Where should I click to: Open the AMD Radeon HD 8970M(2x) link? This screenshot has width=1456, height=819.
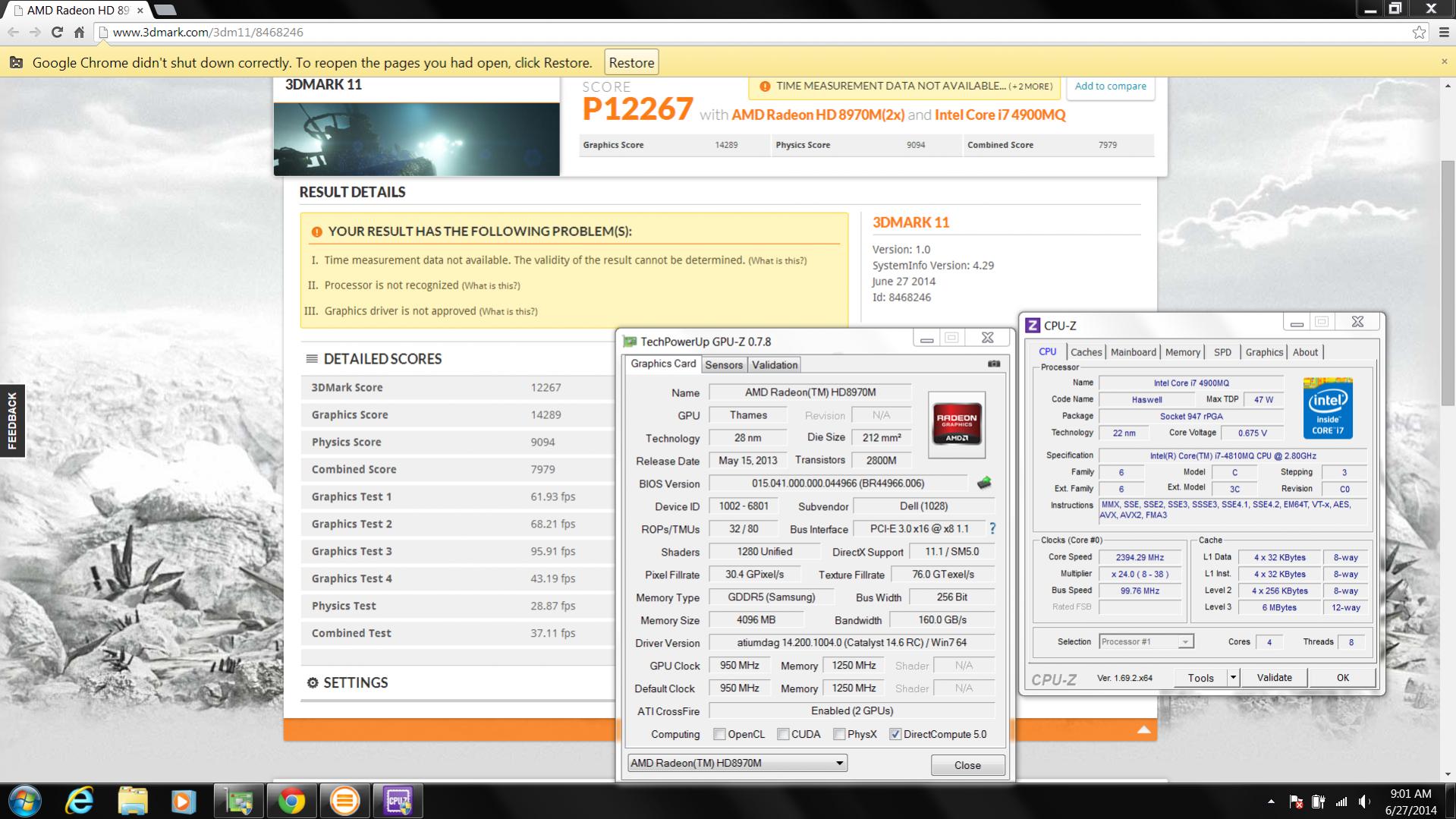pos(818,115)
